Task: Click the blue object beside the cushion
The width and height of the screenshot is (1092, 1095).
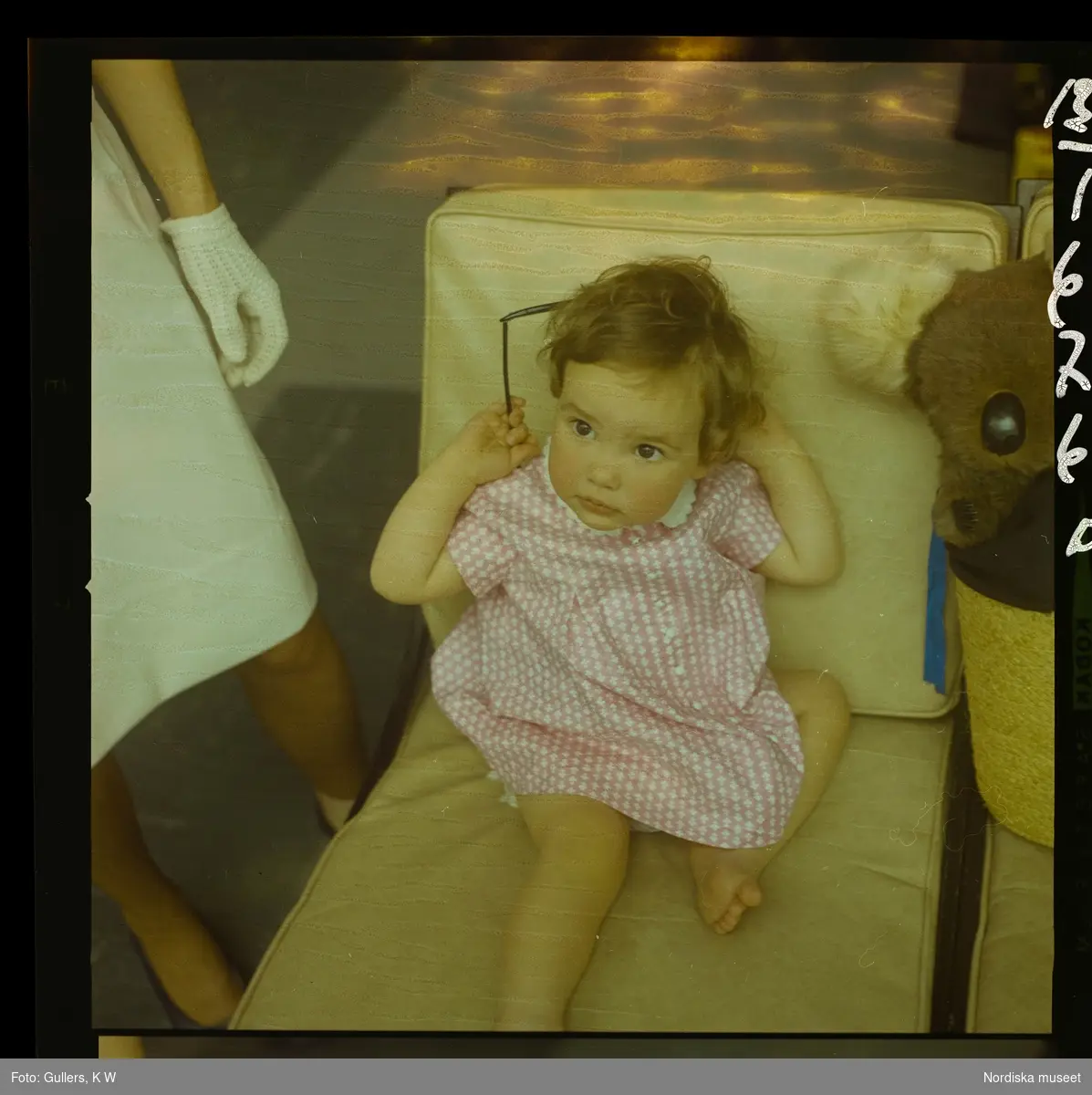Action: [936, 611]
